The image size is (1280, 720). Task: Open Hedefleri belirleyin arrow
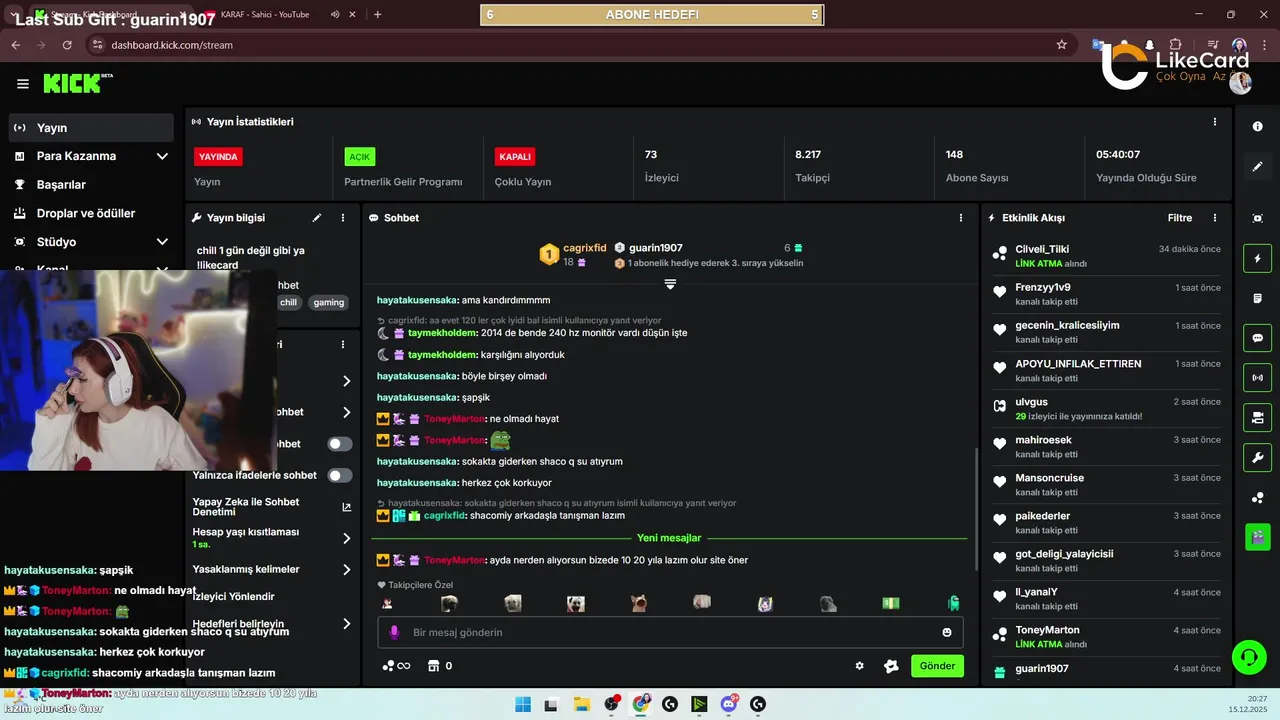[347, 624]
